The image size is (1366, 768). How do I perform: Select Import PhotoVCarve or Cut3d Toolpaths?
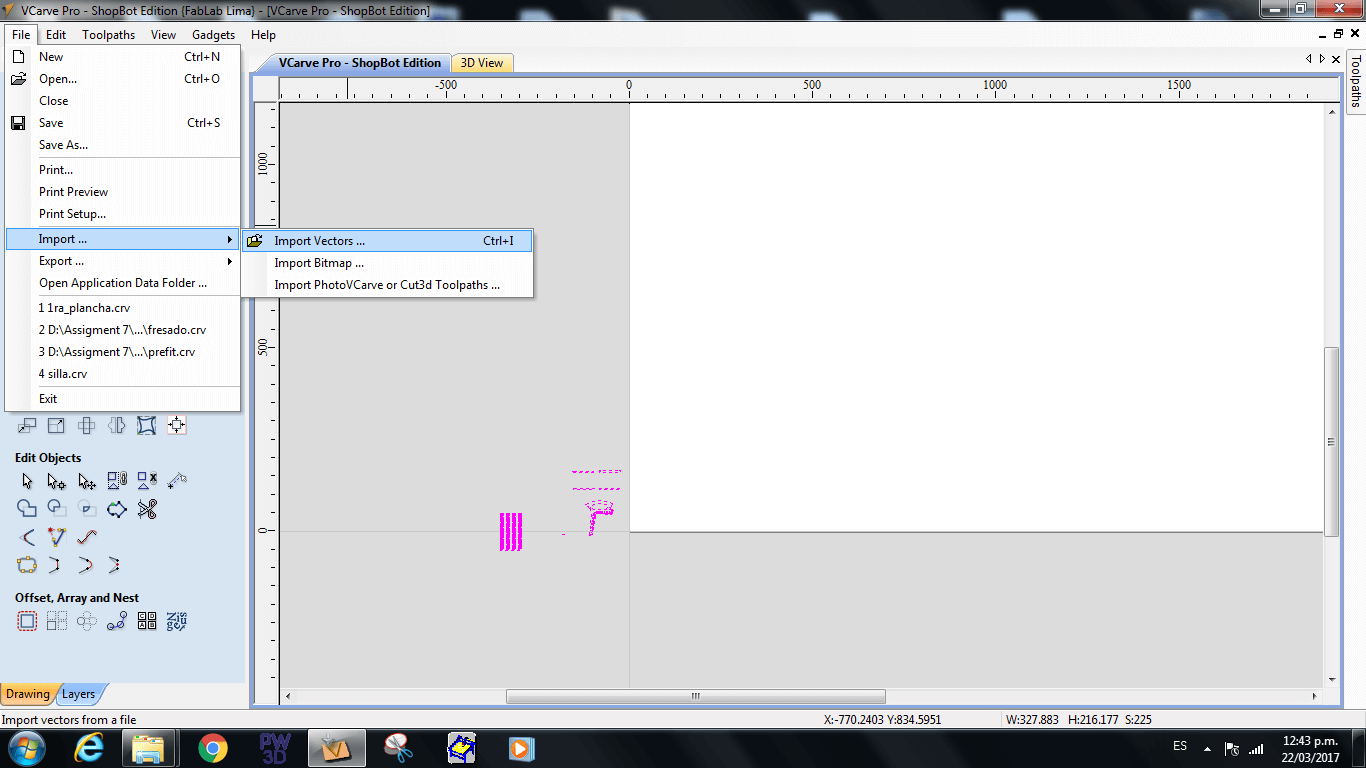(388, 285)
